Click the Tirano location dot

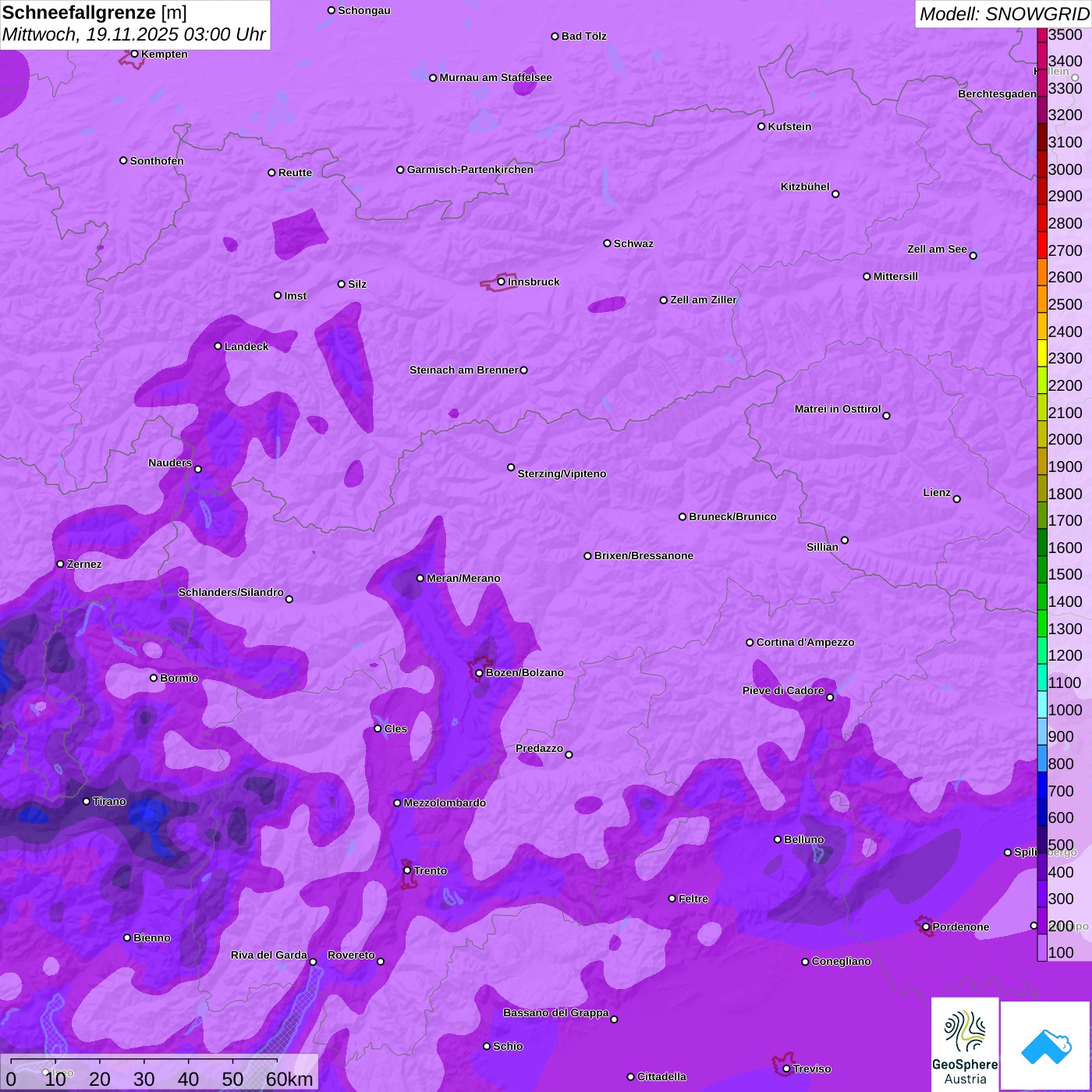coord(87,801)
